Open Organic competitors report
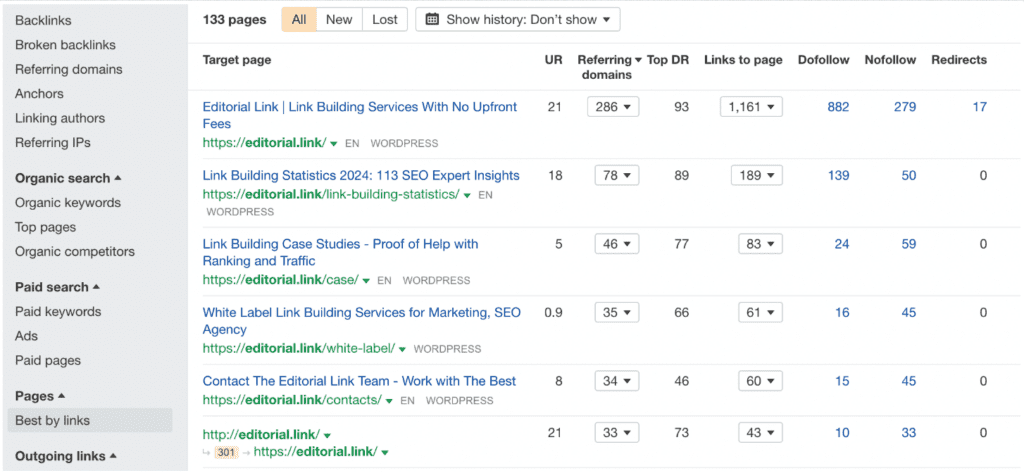This screenshot has height=473, width=1024. tap(75, 252)
